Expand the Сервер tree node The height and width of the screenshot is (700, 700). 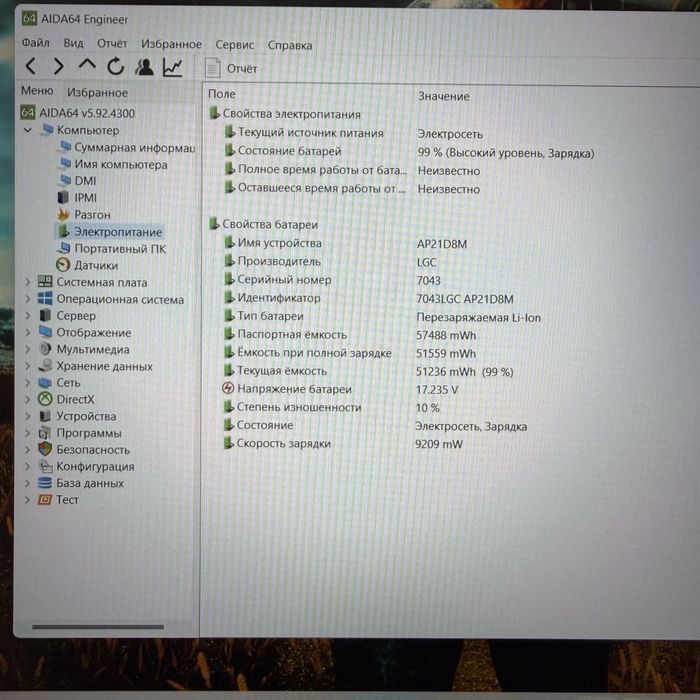[28, 316]
